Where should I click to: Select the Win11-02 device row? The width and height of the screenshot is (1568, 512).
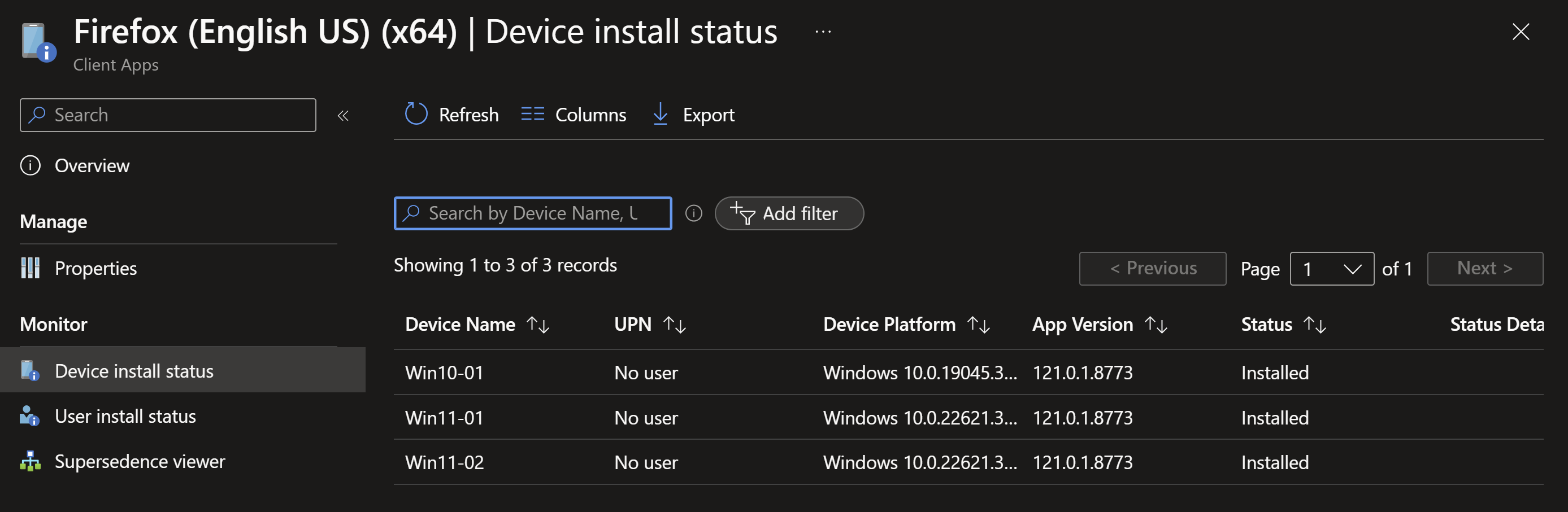tap(968, 462)
